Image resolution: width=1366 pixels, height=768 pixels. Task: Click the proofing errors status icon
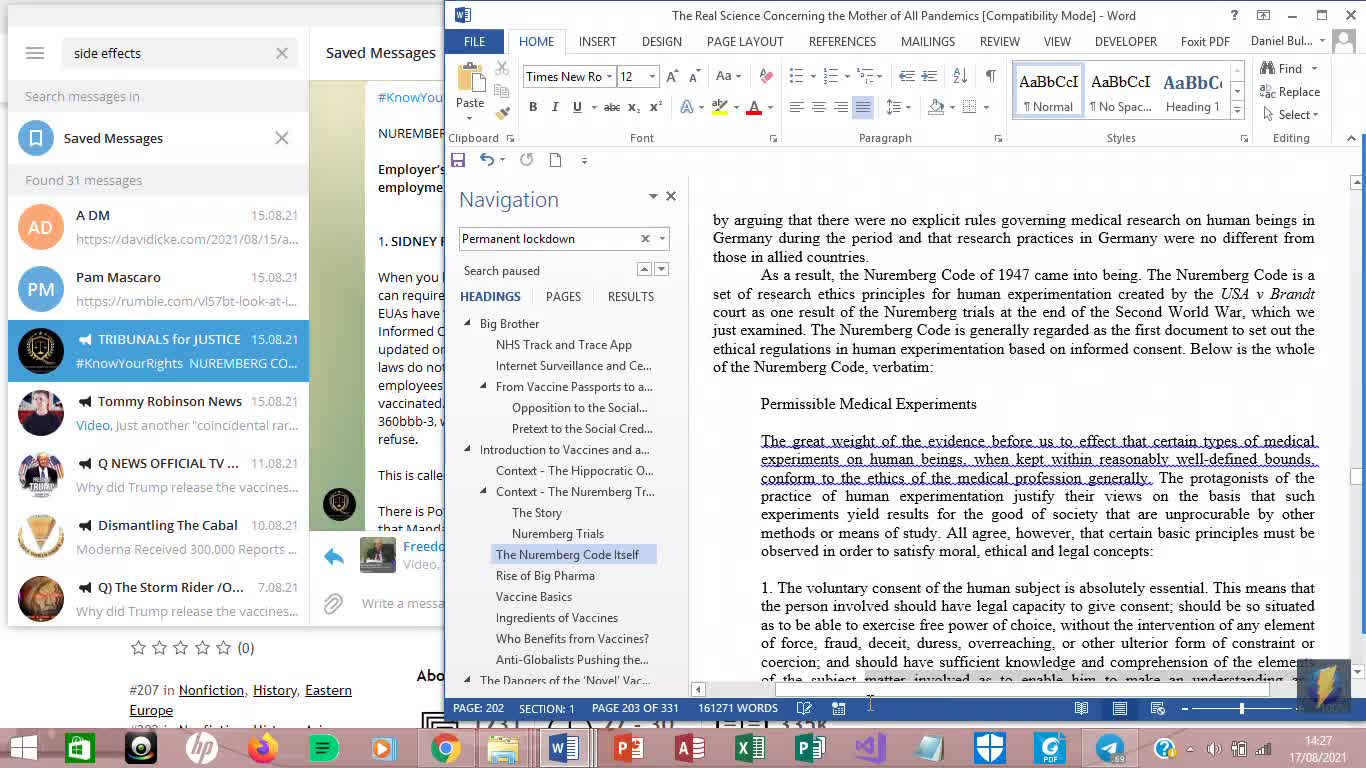pos(804,708)
